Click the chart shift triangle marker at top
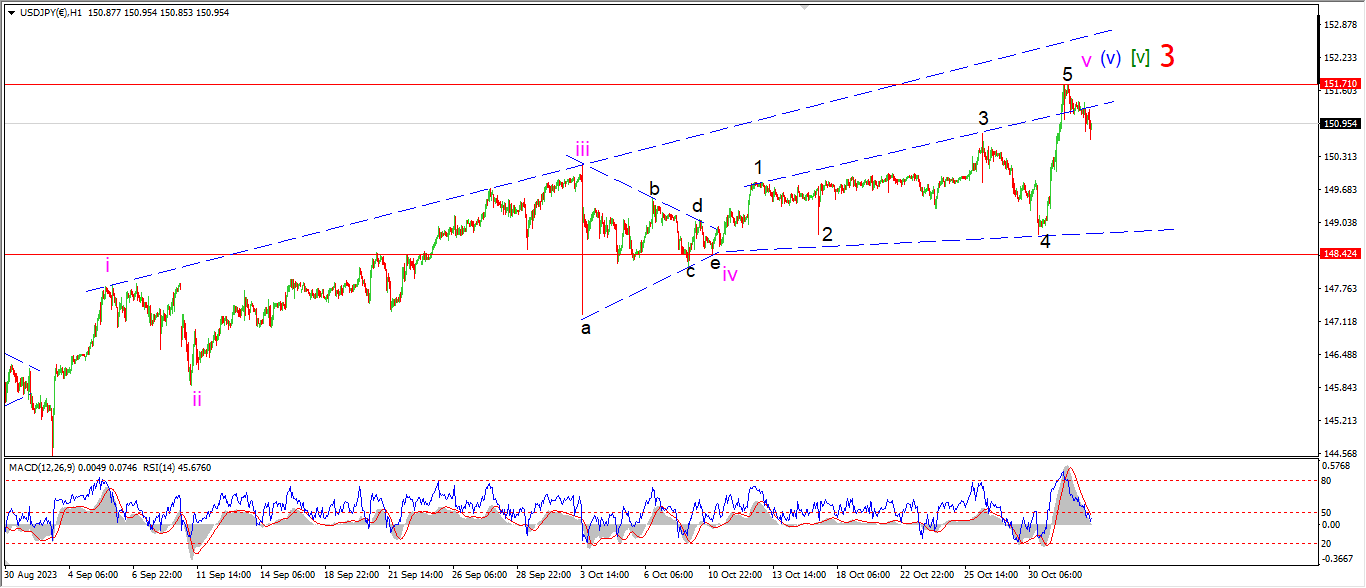This screenshot has height=588, width=1366. point(803,8)
